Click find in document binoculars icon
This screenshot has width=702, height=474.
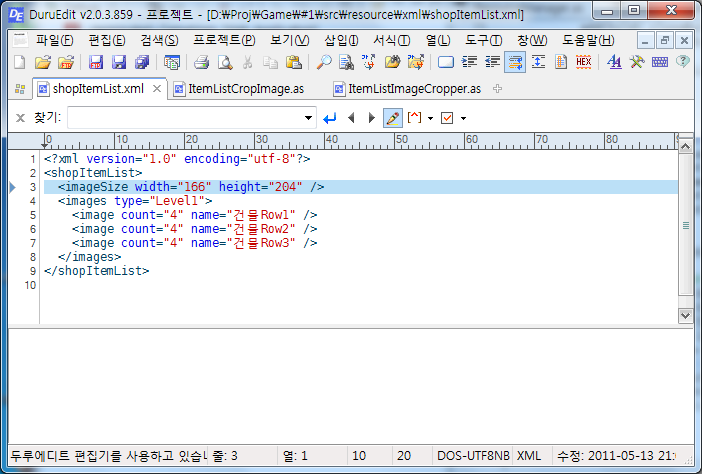pyautogui.click(x=346, y=62)
